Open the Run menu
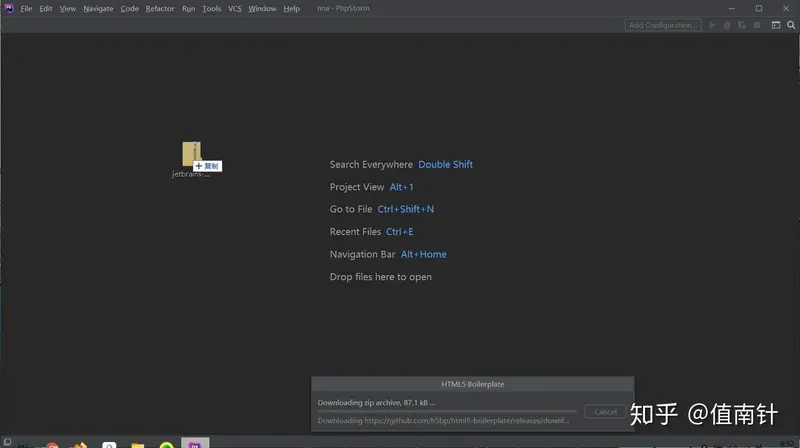 point(188,9)
